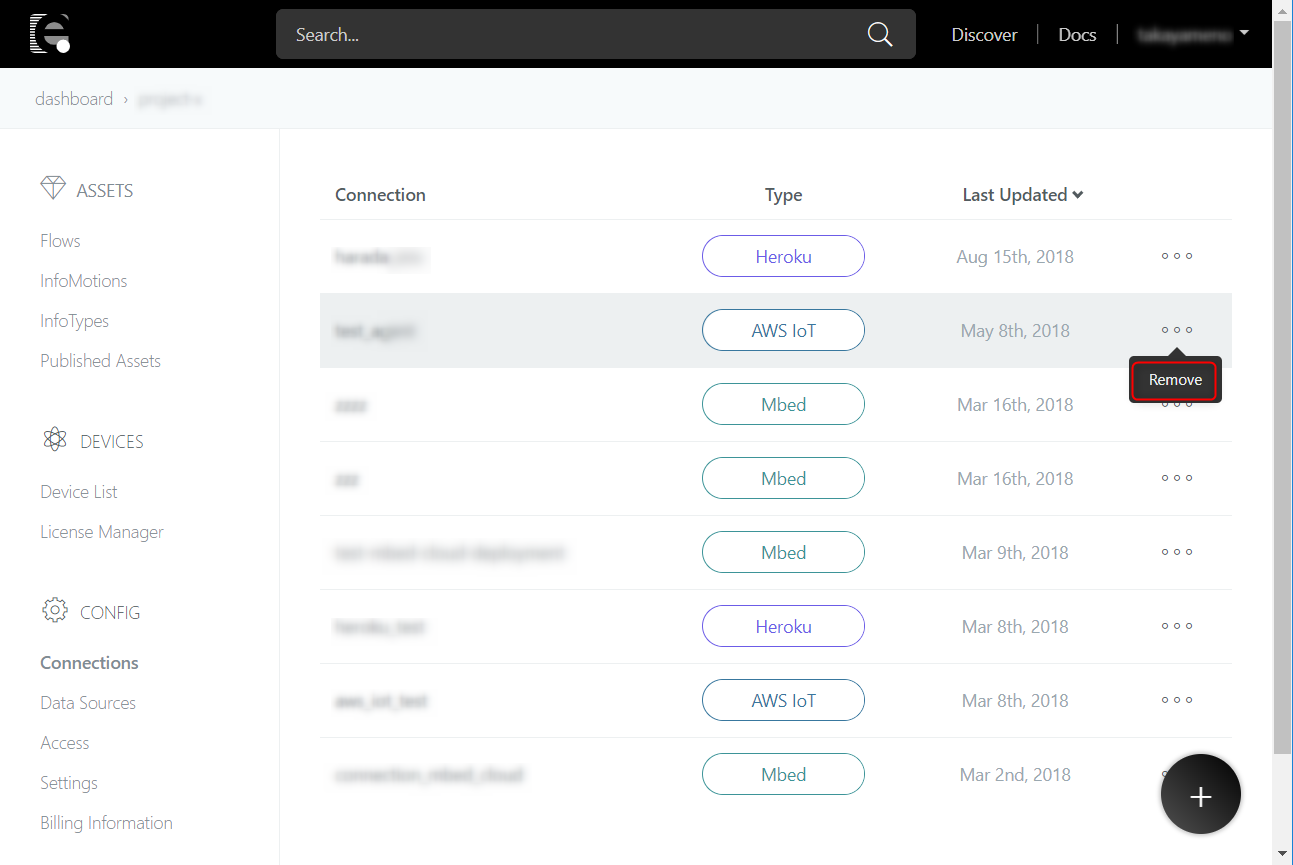Click the AWS IoT type badge dated May 8th

783,330
